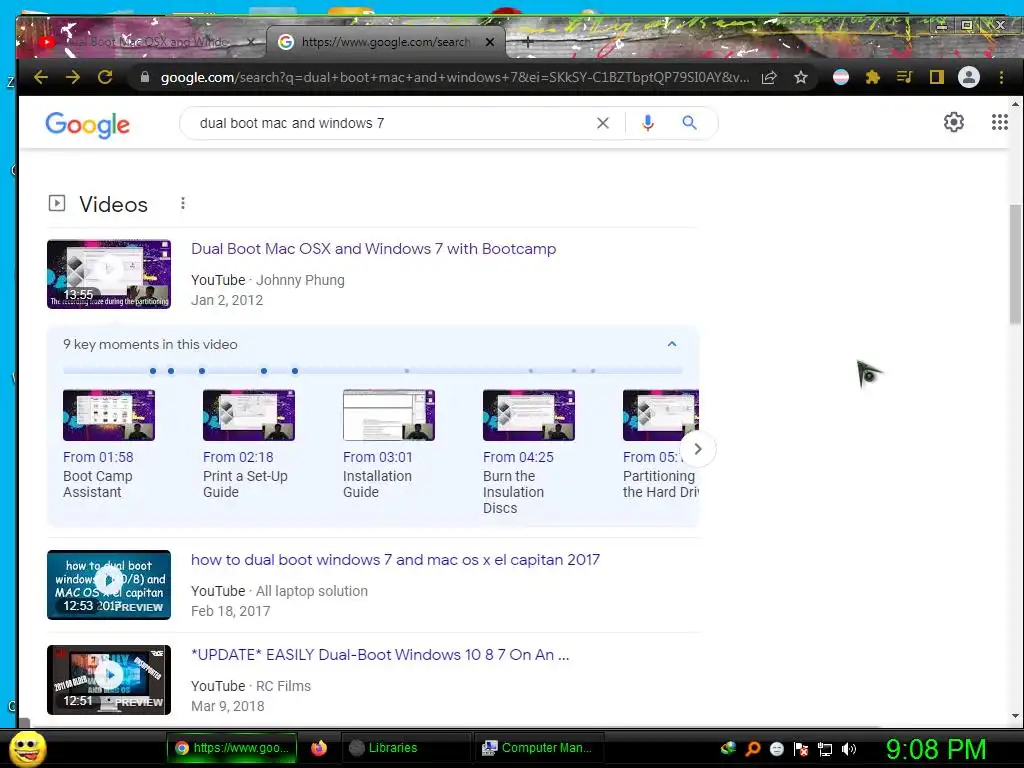
Task: Click the 9:08 PM taskbar clock
Action: 936,749
